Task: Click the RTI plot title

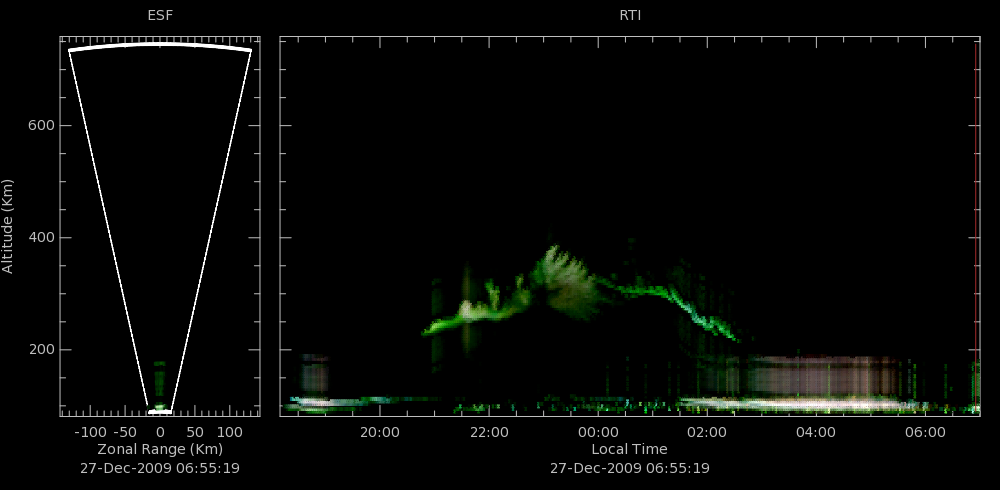Action: 630,16
